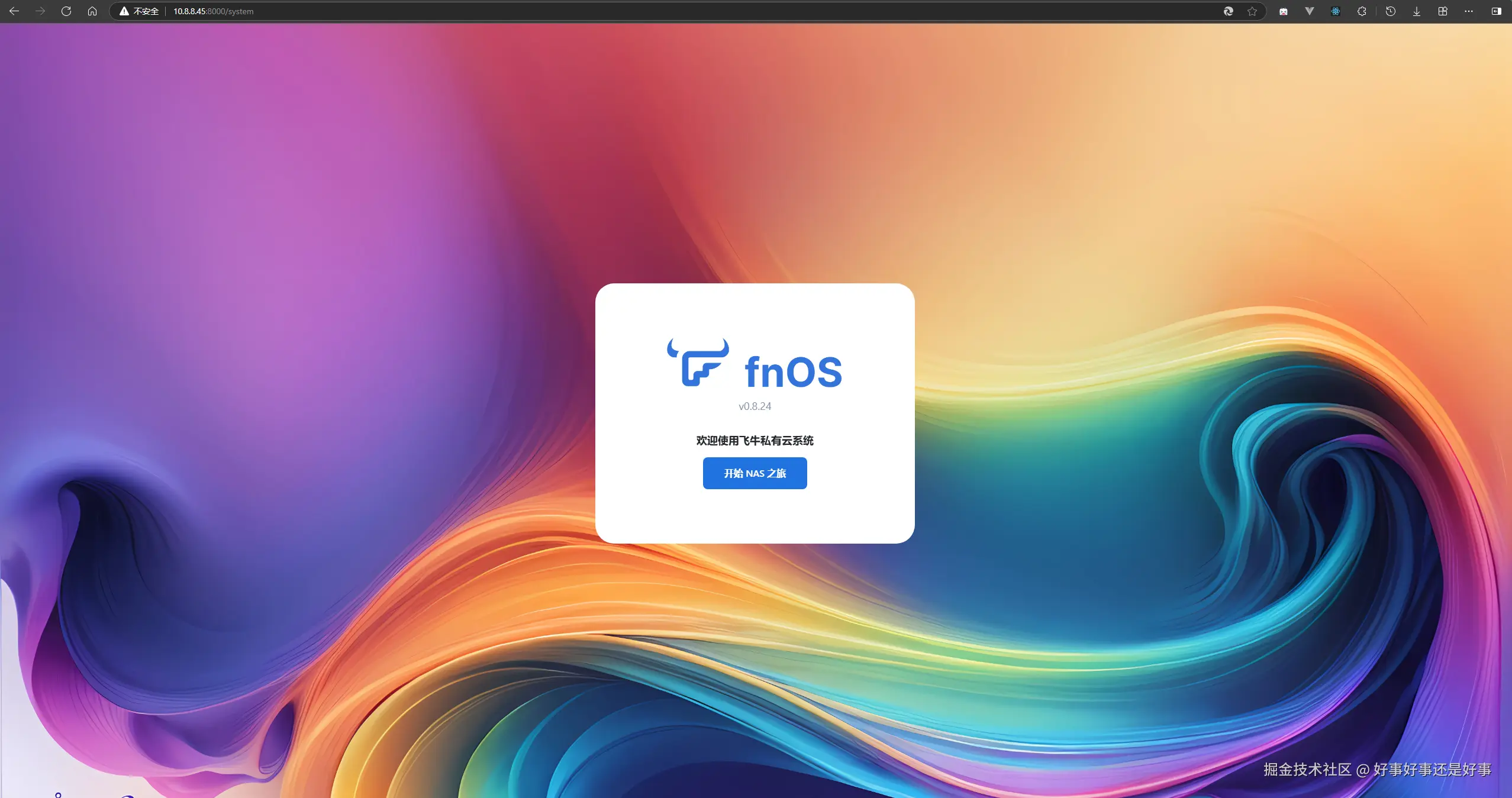The width and height of the screenshot is (1512, 798).
Task: Reload the current page
Action: pos(66,11)
